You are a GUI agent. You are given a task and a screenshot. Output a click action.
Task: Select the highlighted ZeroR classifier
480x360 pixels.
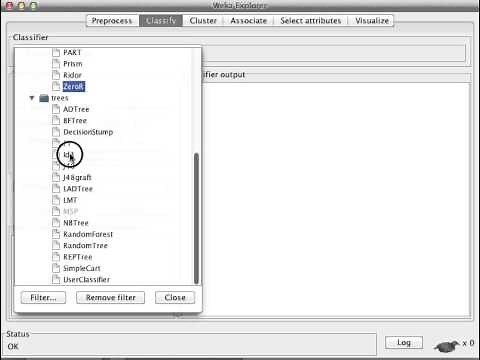[x=74, y=86]
